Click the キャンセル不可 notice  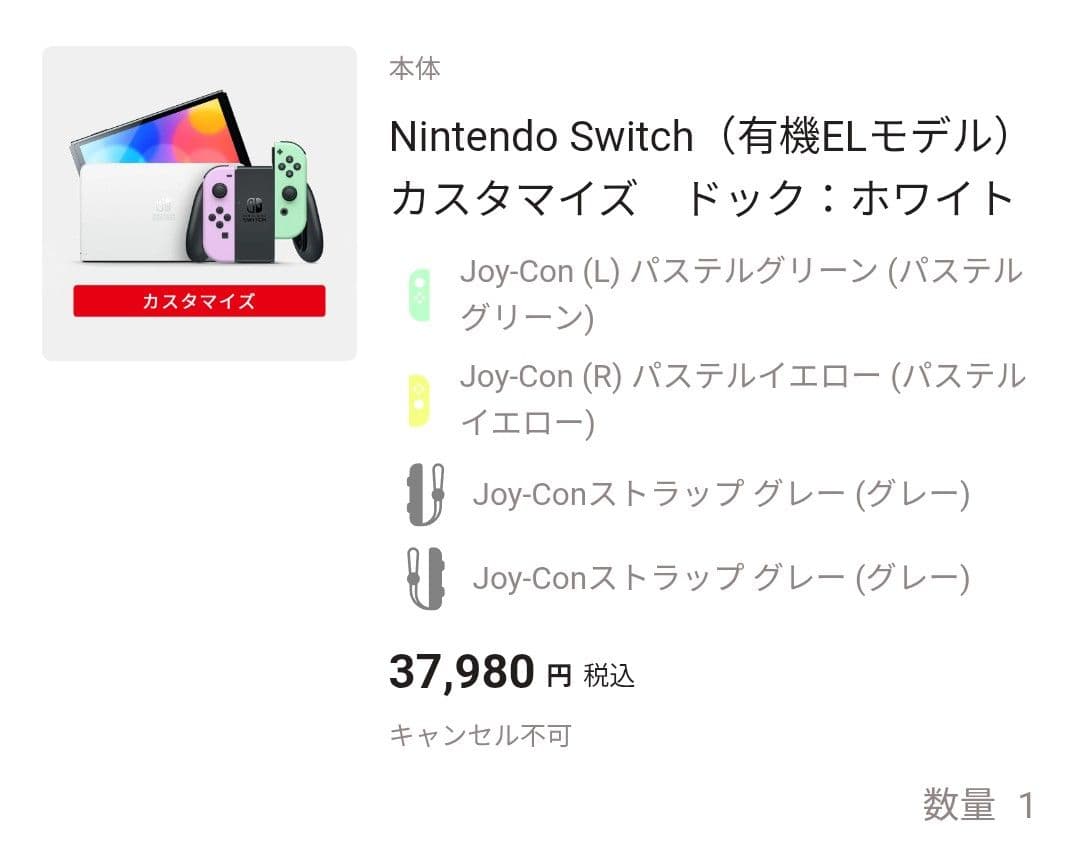point(479,736)
